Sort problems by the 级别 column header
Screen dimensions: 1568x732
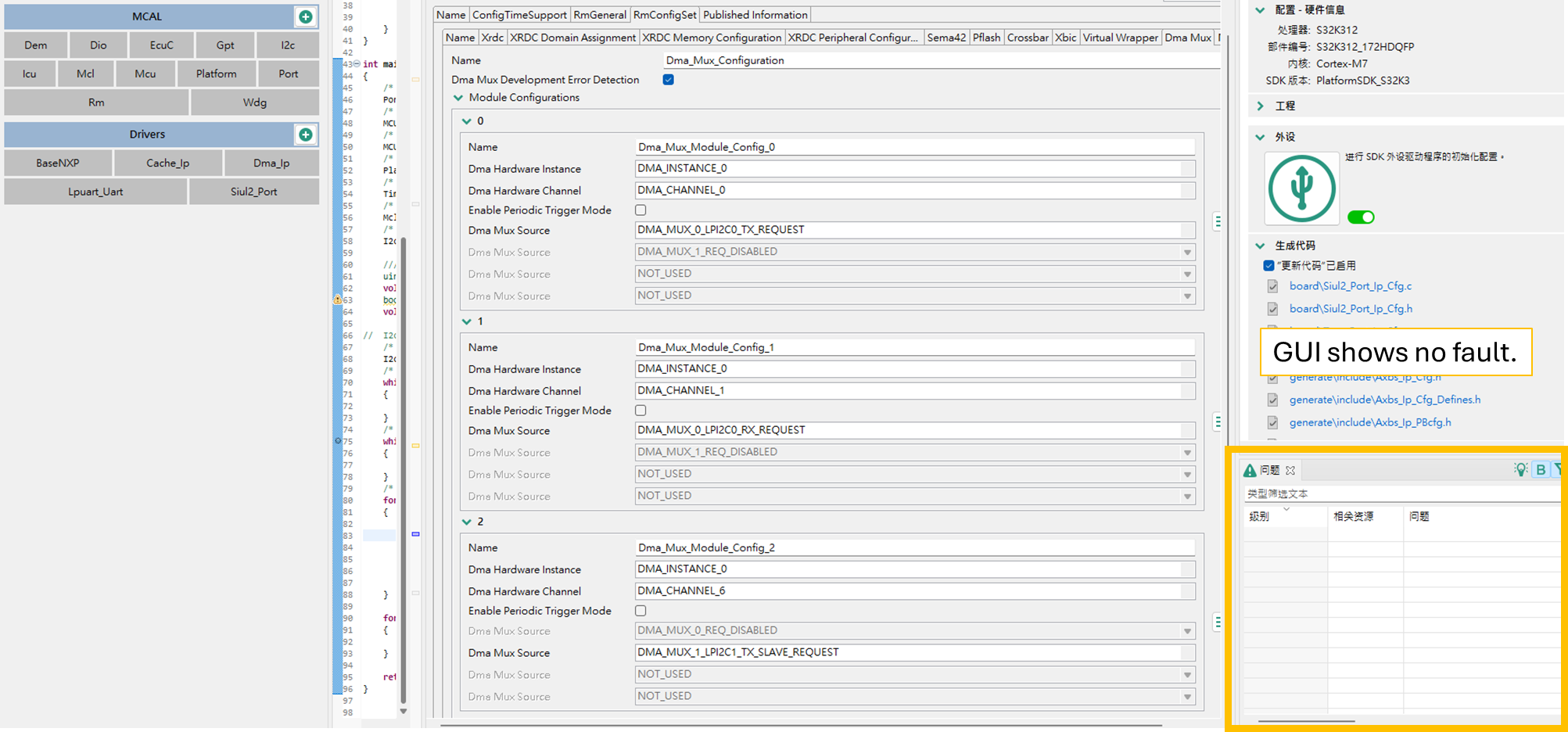1285,516
